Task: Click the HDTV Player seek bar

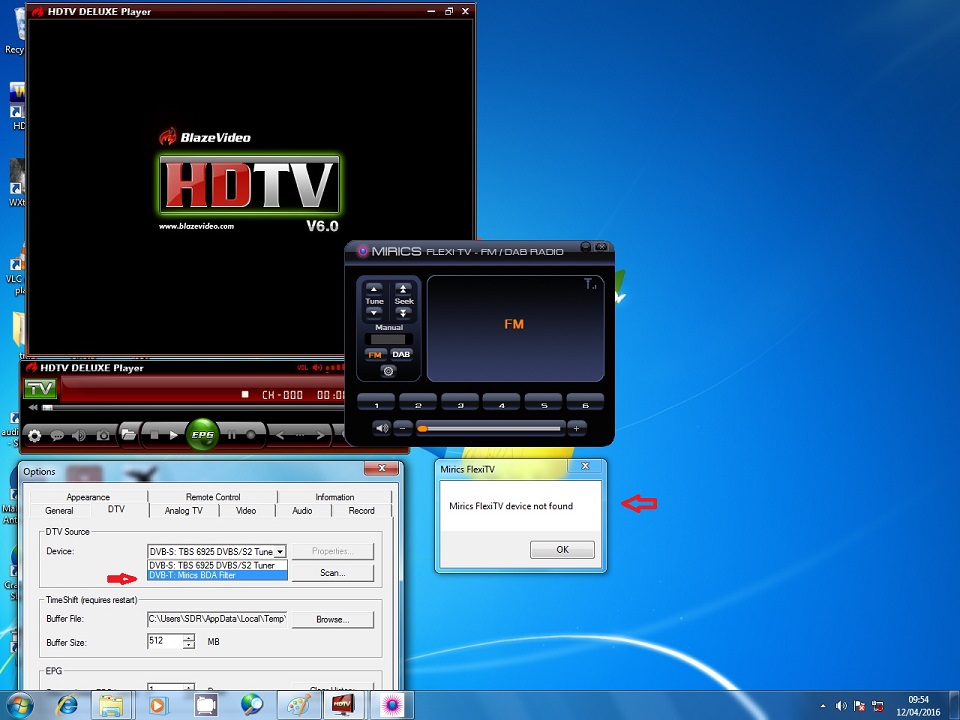Action: tap(196, 407)
